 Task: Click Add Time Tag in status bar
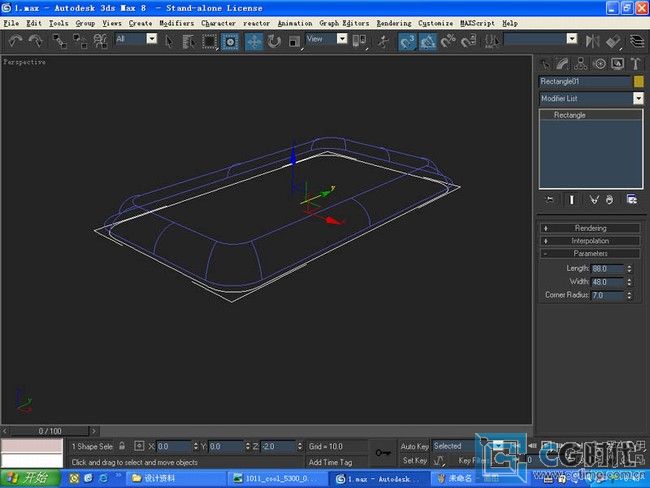pos(330,462)
